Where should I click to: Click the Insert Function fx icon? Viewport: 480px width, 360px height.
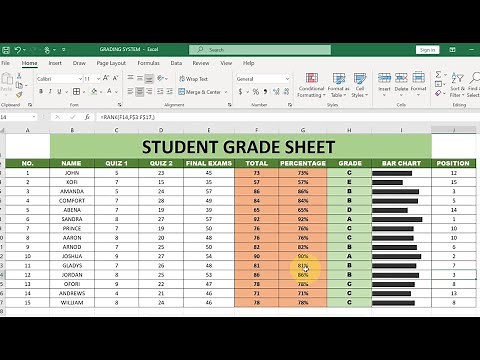(x=87, y=117)
